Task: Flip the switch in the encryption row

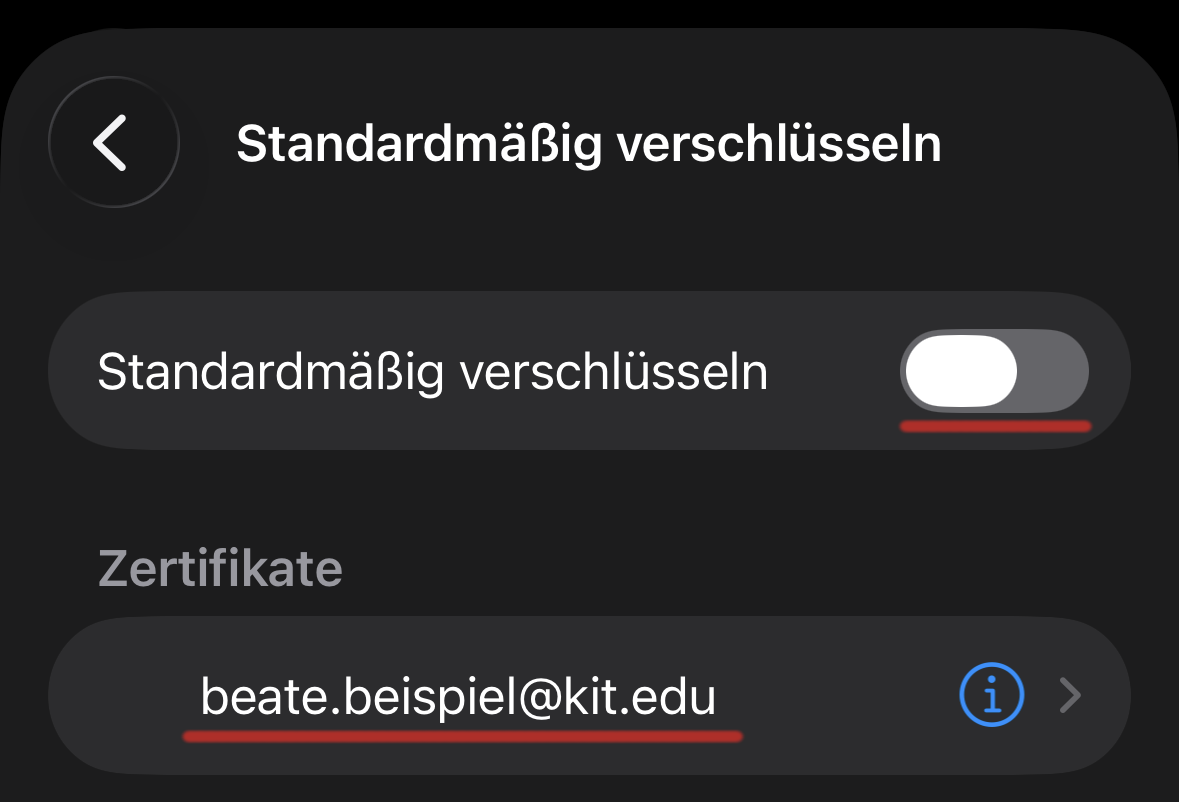Action: (994, 372)
